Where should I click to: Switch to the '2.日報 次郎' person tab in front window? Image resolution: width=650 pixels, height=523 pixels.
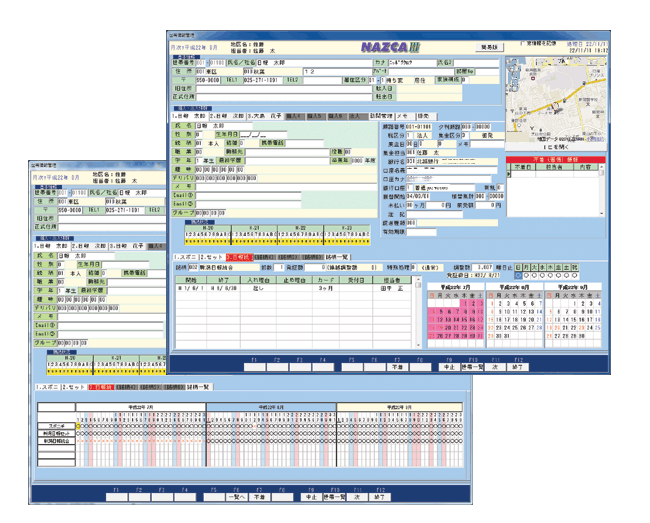click(227, 116)
